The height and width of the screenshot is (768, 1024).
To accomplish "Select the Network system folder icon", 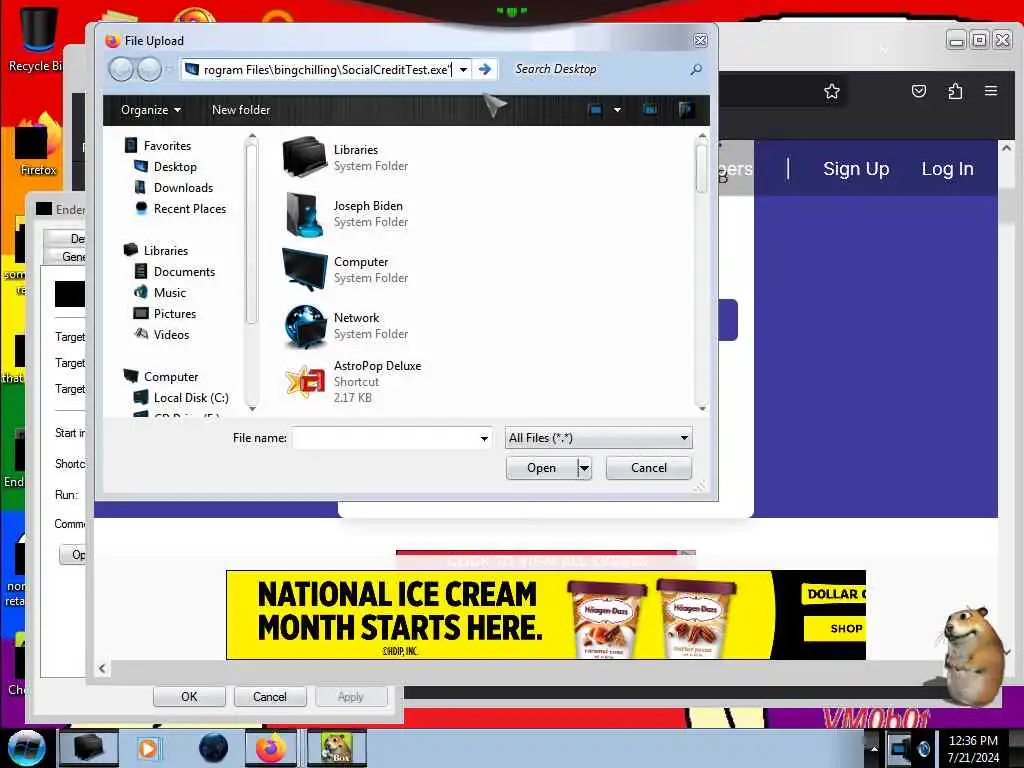I will point(304,325).
